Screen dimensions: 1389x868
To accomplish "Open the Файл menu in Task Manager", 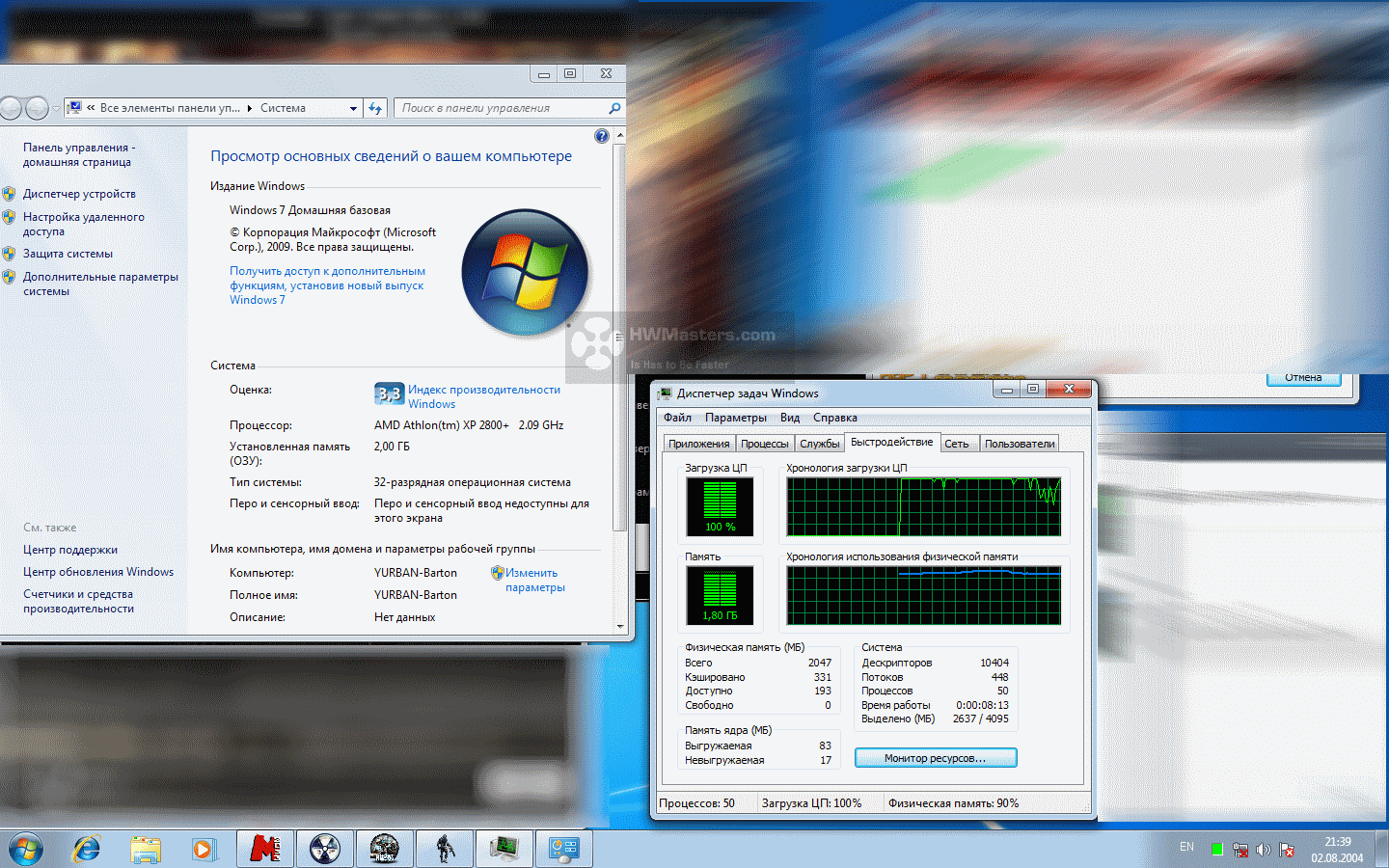I will pos(677,418).
